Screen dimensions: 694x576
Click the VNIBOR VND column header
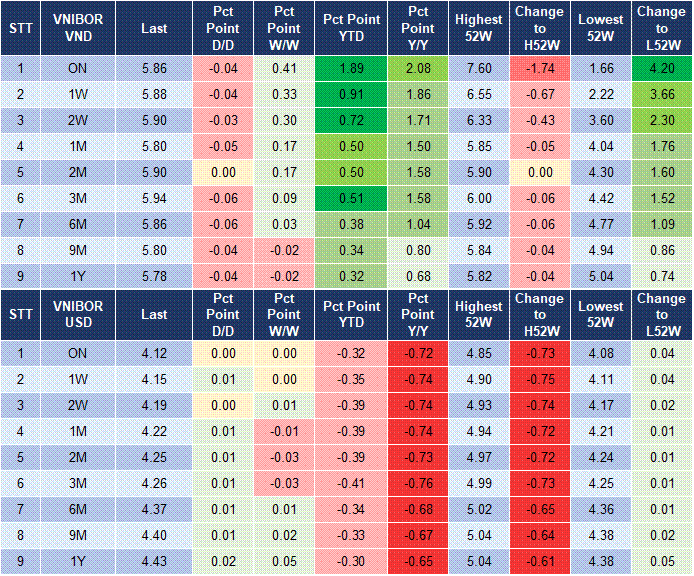(78, 28)
